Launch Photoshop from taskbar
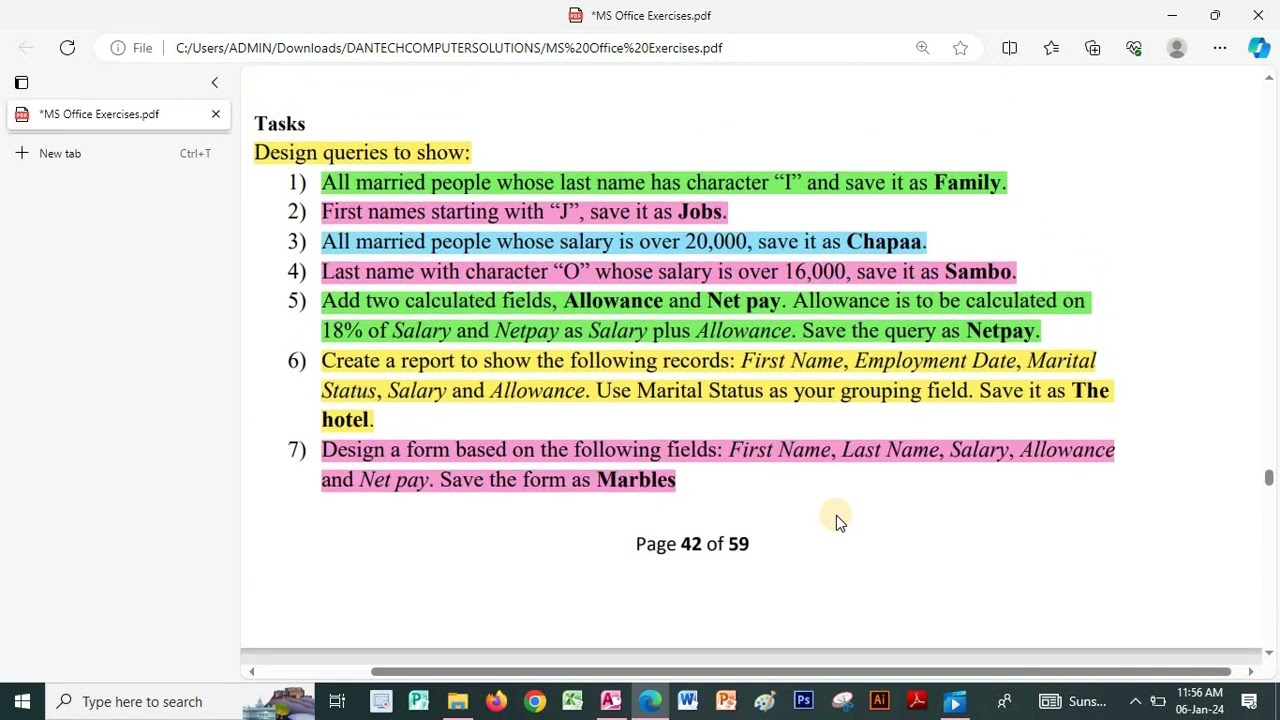 click(x=803, y=702)
